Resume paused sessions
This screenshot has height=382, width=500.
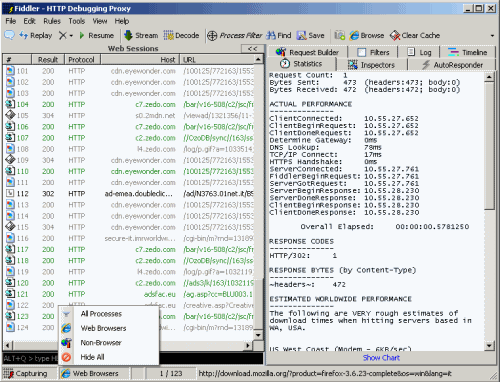click(96, 35)
